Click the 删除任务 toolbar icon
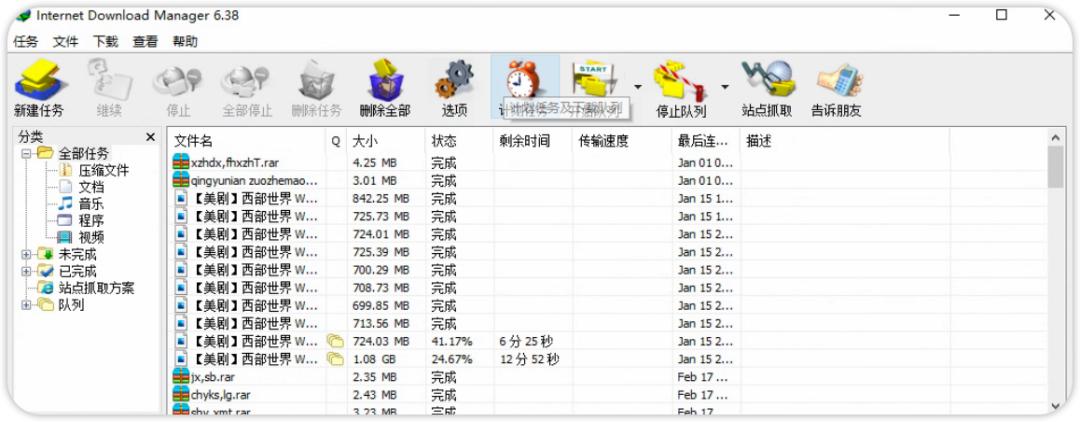Image resolution: width=1080 pixels, height=422 pixels. 316,81
